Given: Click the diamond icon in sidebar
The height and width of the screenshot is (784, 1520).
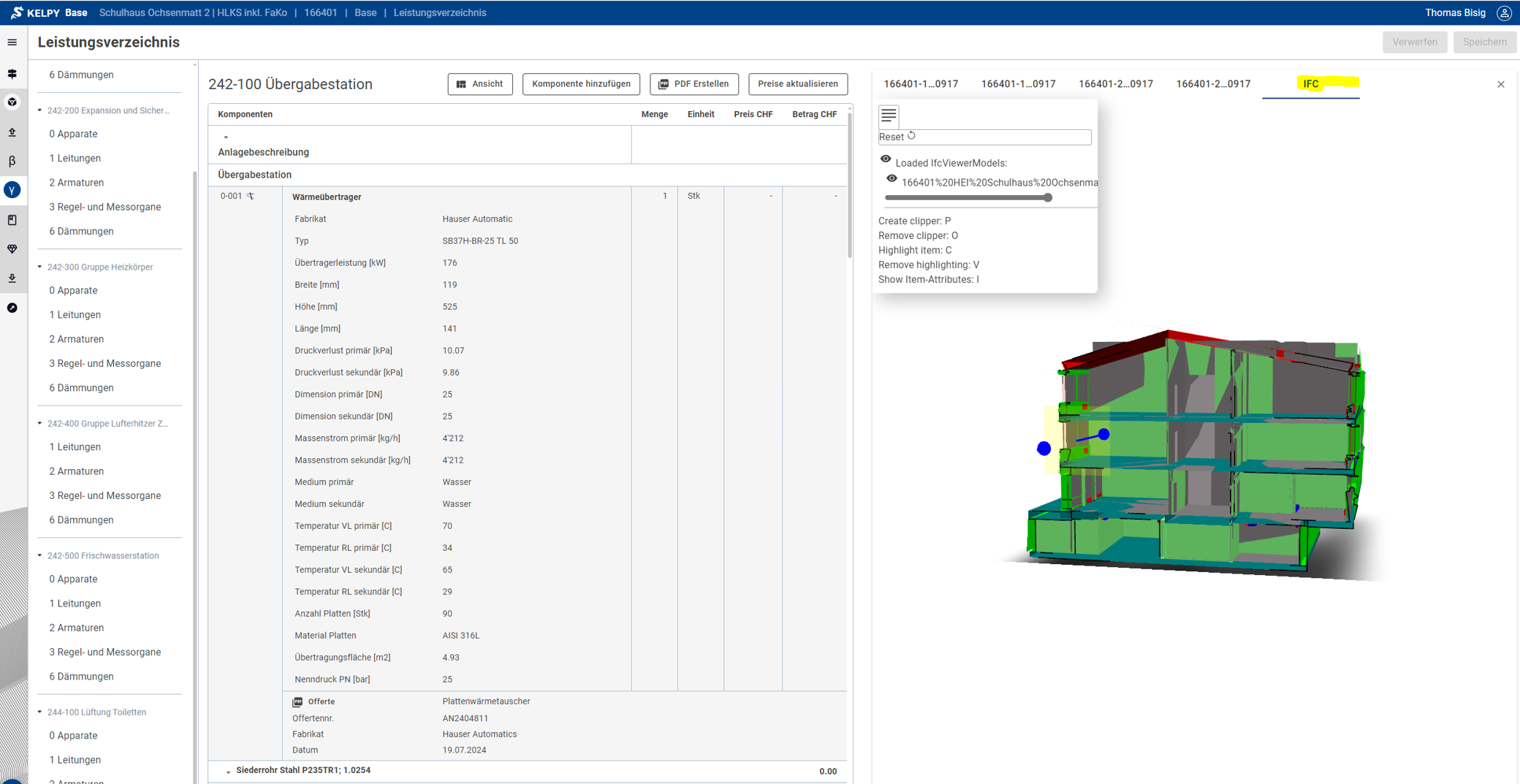Looking at the screenshot, I should [x=12, y=249].
